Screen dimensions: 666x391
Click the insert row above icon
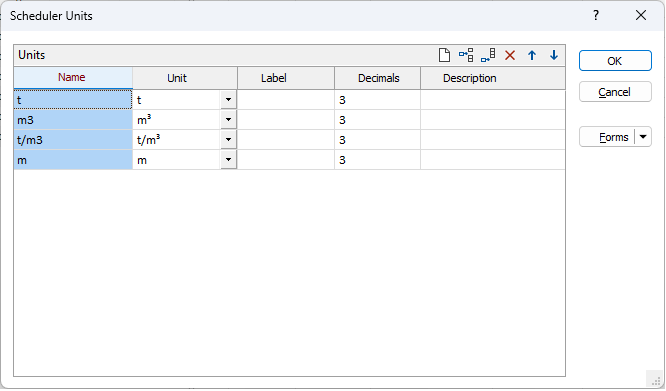(x=466, y=55)
